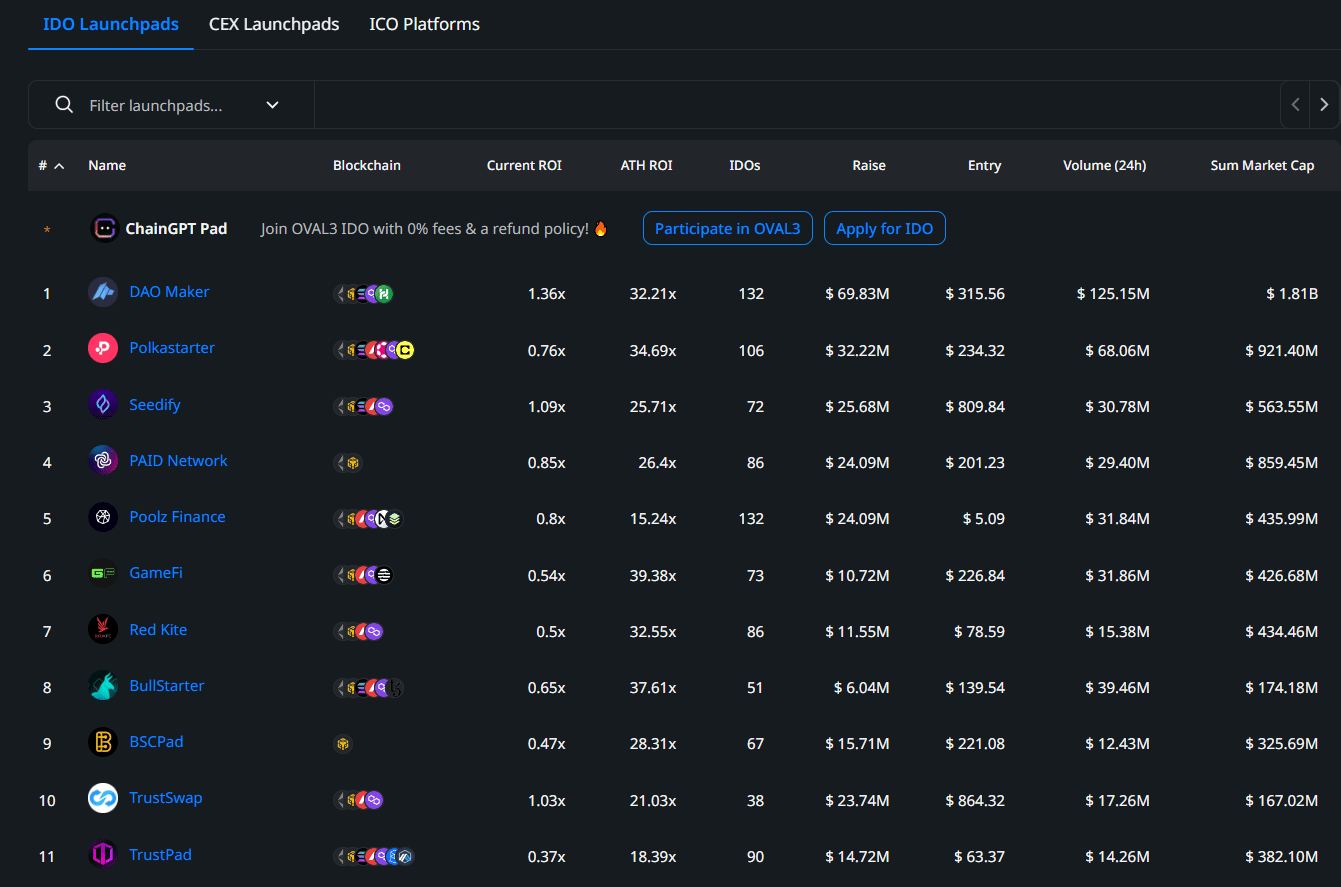The height and width of the screenshot is (887, 1341).
Task: Click the 39.38x ATH ROI value
Action: (x=653, y=575)
